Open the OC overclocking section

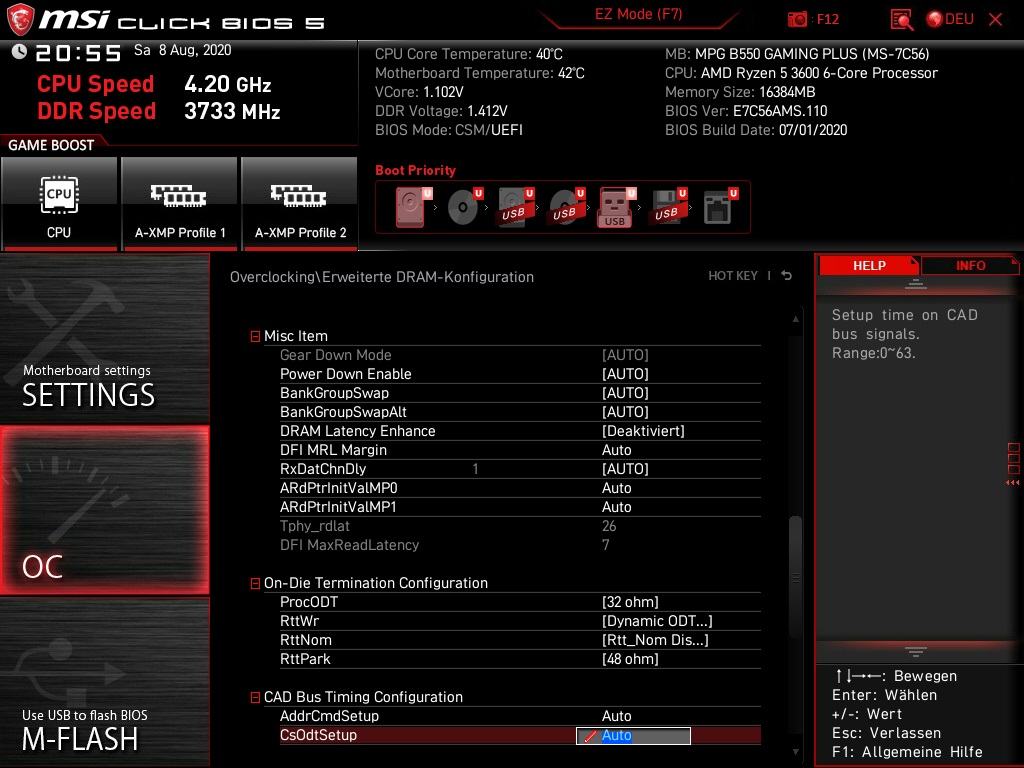104,511
